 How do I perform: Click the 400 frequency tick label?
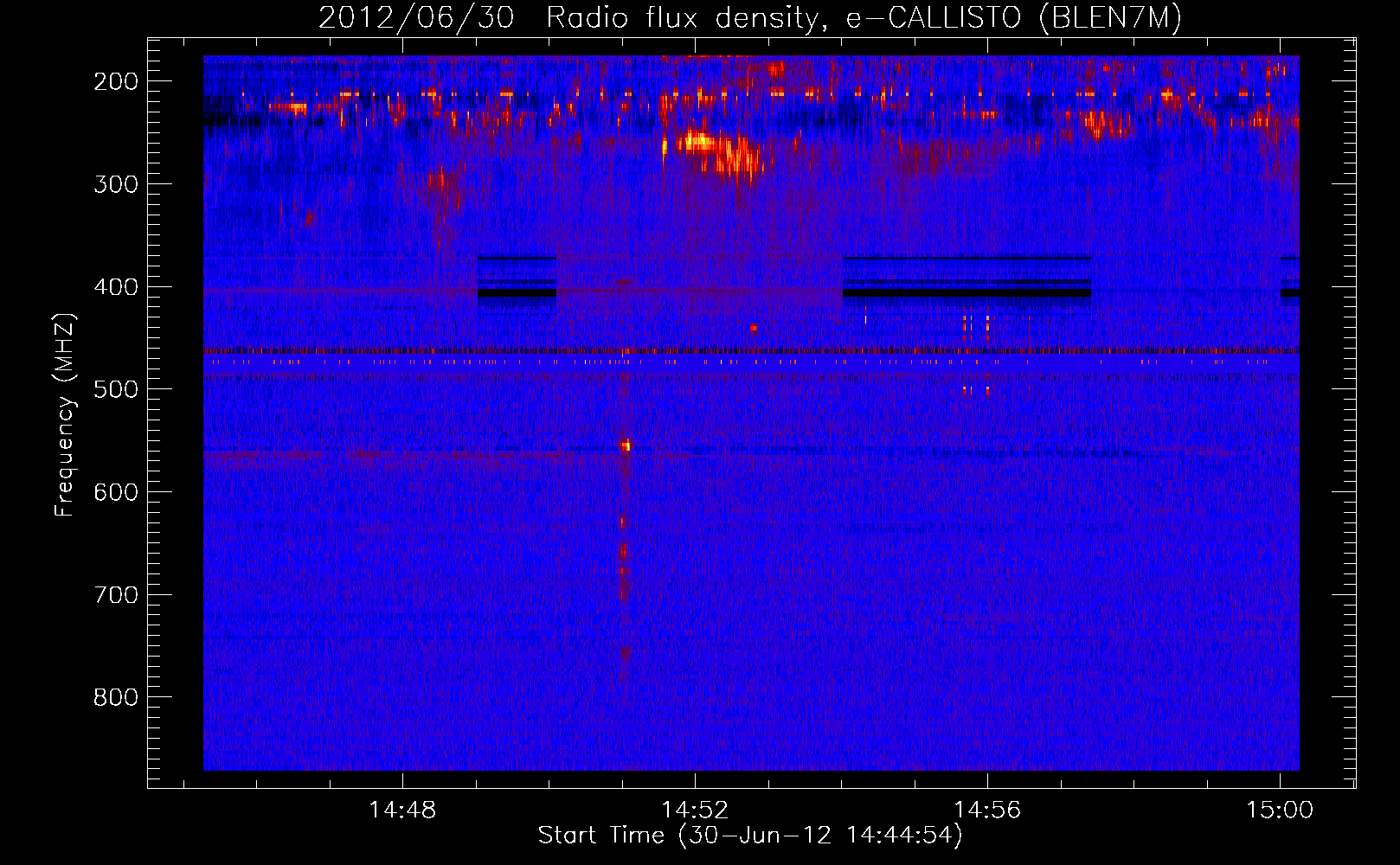[x=116, y=287]
